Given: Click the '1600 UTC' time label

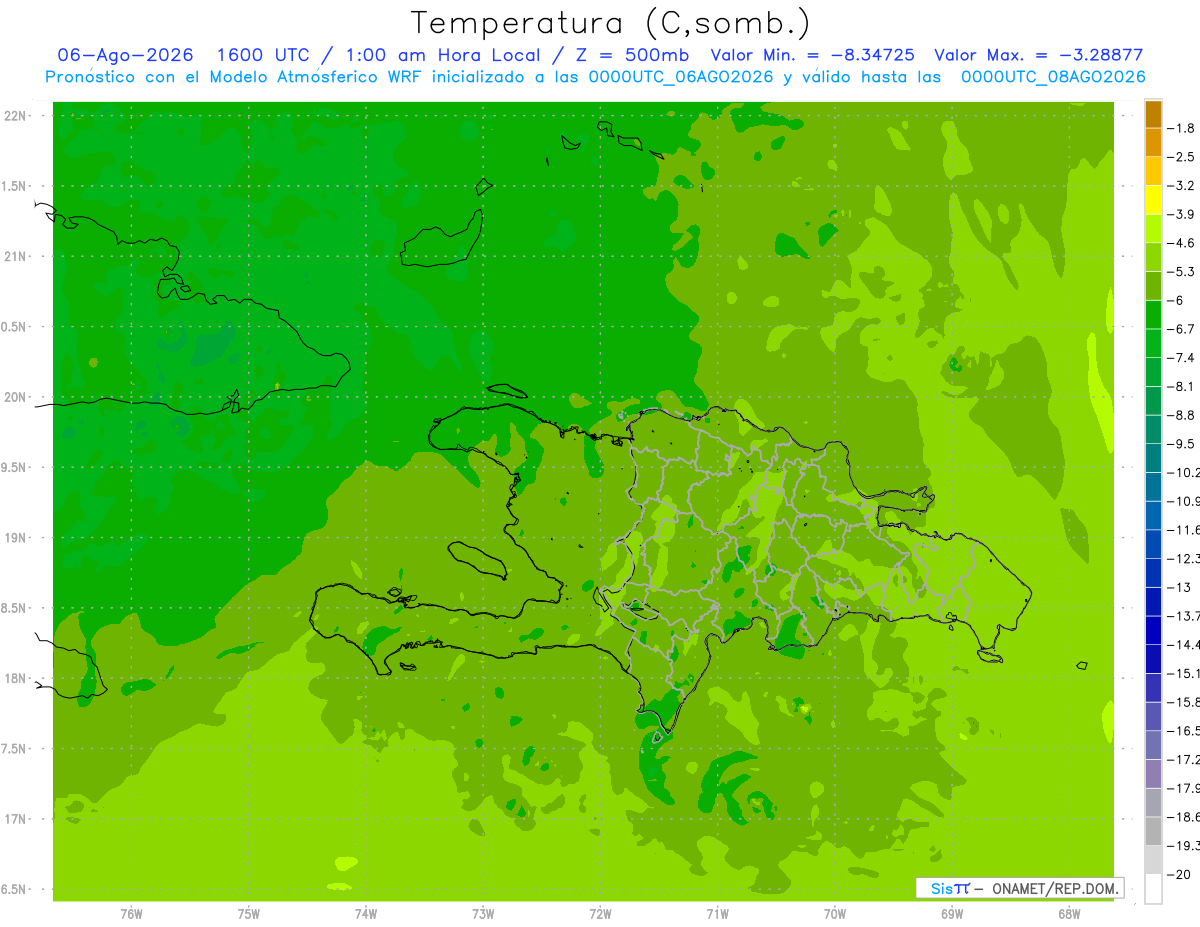Looking at the screenshot, I should [x=264, y=55].
